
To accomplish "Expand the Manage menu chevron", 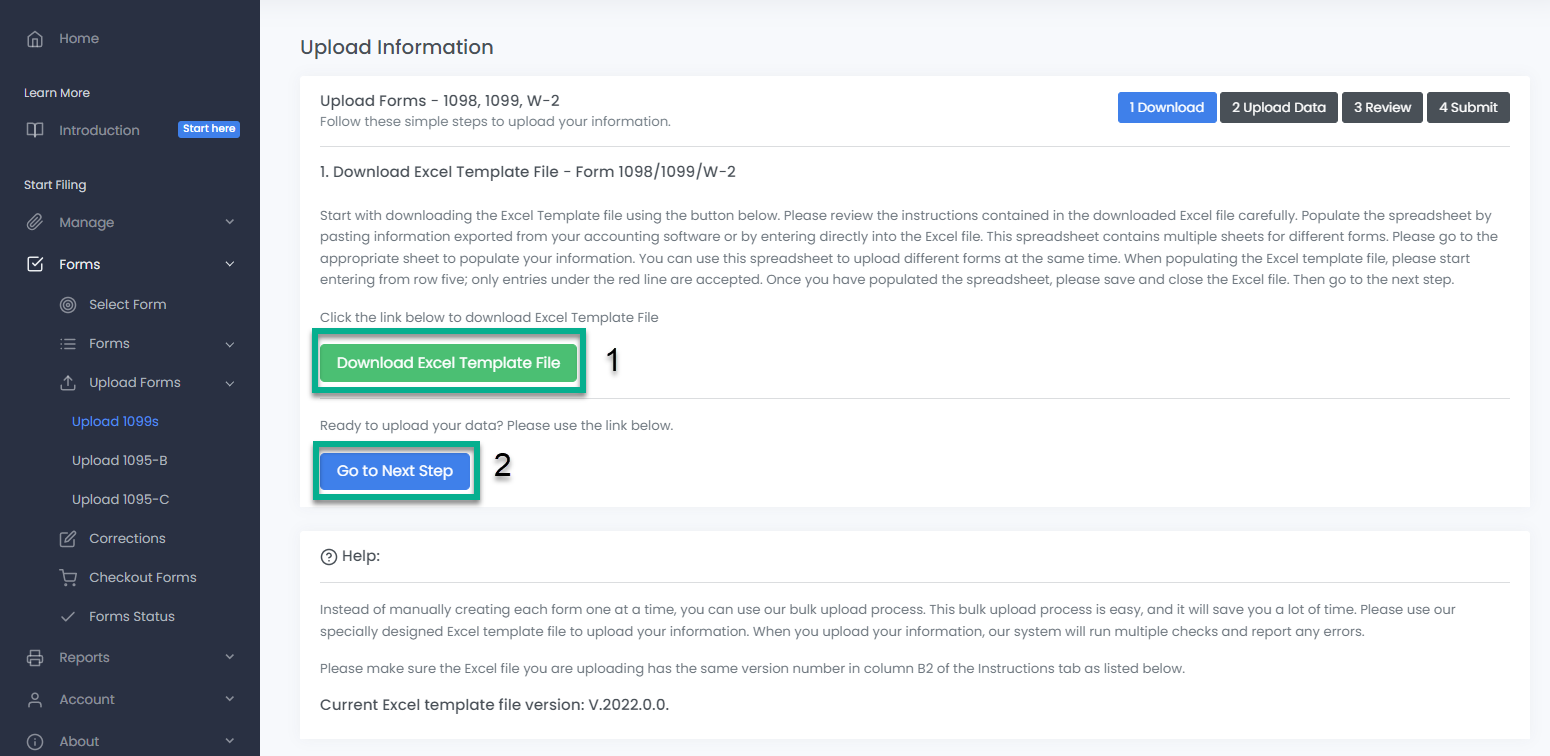I will coord(229,222).
